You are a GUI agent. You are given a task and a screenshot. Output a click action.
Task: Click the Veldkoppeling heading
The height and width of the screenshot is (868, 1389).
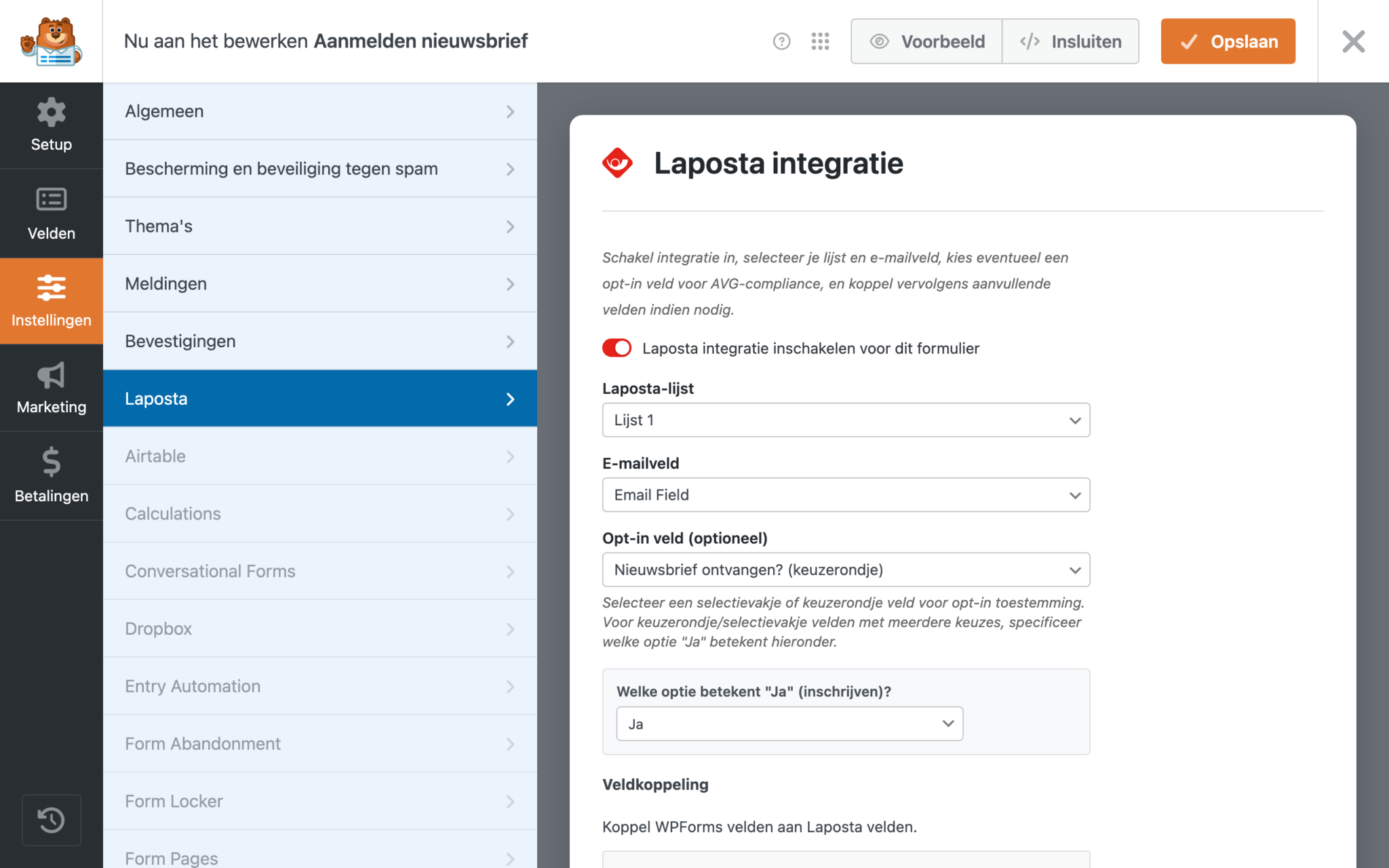655,785
